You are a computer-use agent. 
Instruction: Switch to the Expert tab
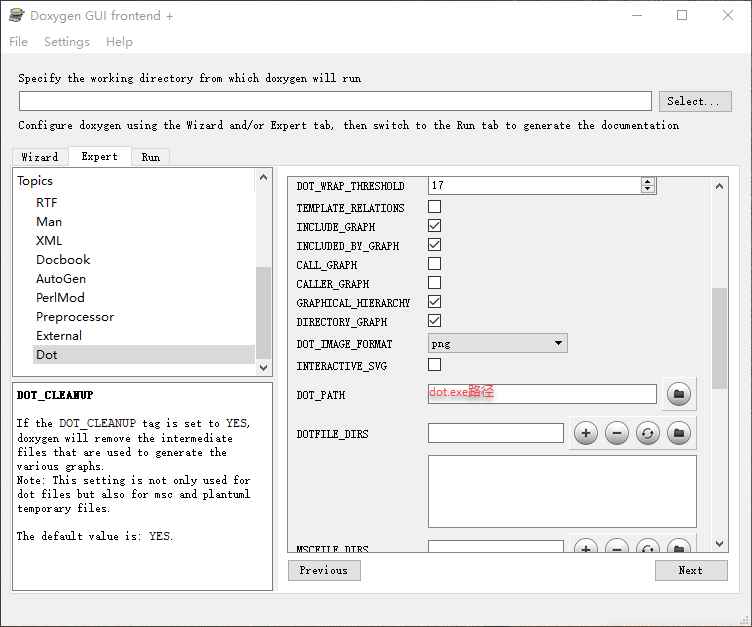click(x=100, y=156)
